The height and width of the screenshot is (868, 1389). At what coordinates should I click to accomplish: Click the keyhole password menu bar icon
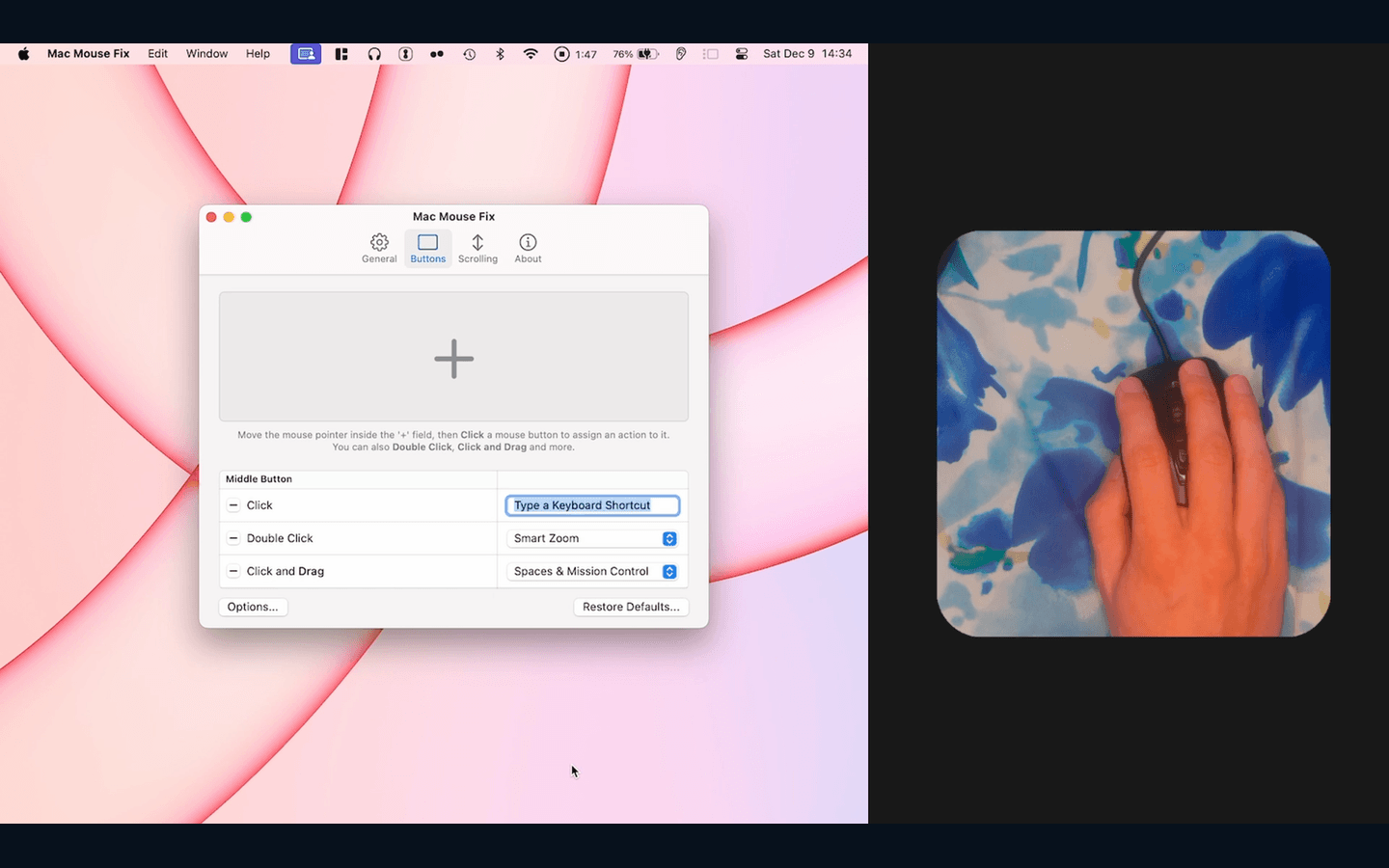coord(406,54)
